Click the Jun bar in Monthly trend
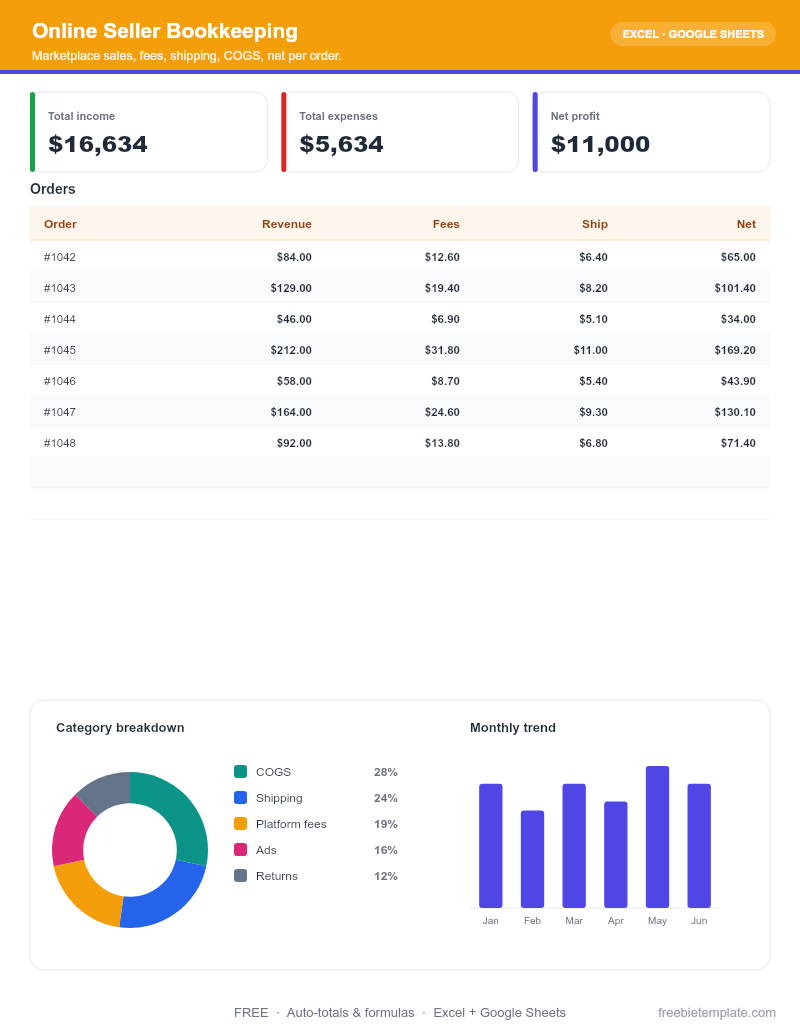The image size is (800, 1035). tap(699, 846)
